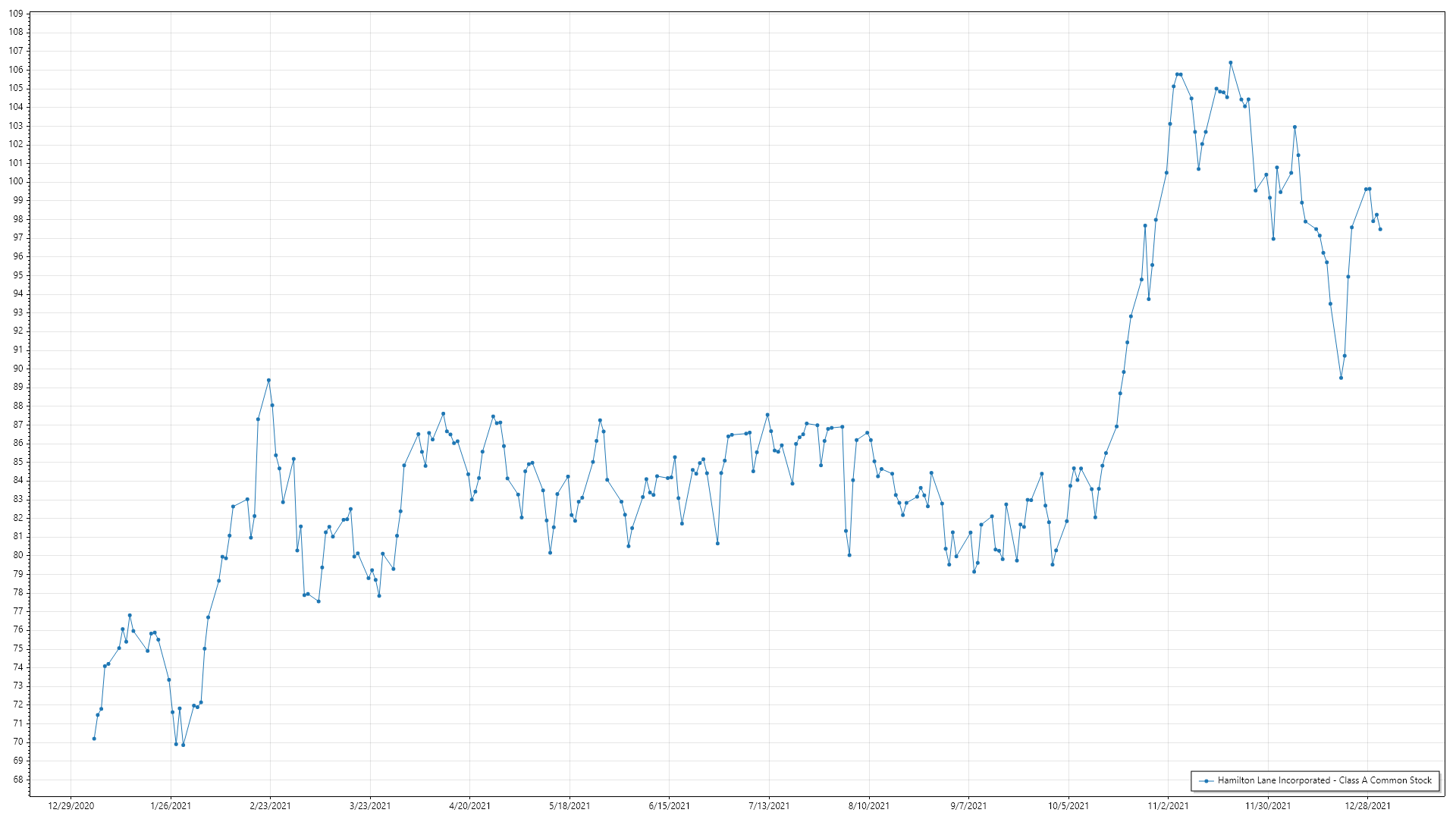The image size is (1456, 819).
Task: Click the 1/26/2021 x-axis label
Action: click(171, 805)
